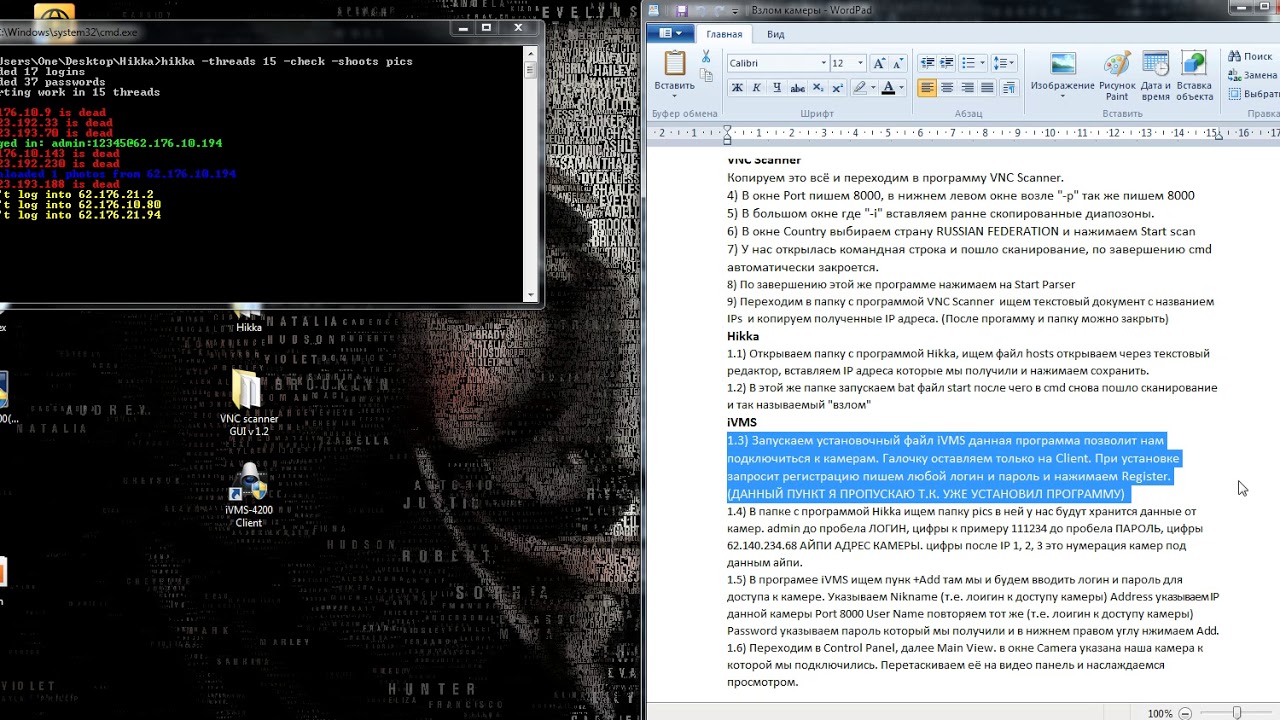The width and height of the screenshot is (1280, 720).
Task: Click Выбрать все in the ribbon
Action: [1254, 94]
